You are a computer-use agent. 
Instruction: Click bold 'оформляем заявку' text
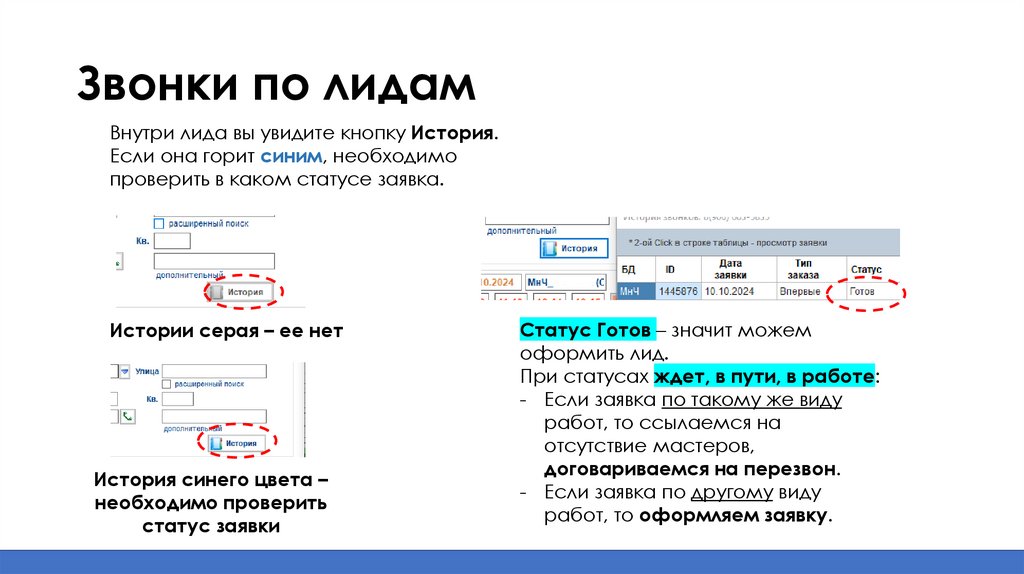733,515
